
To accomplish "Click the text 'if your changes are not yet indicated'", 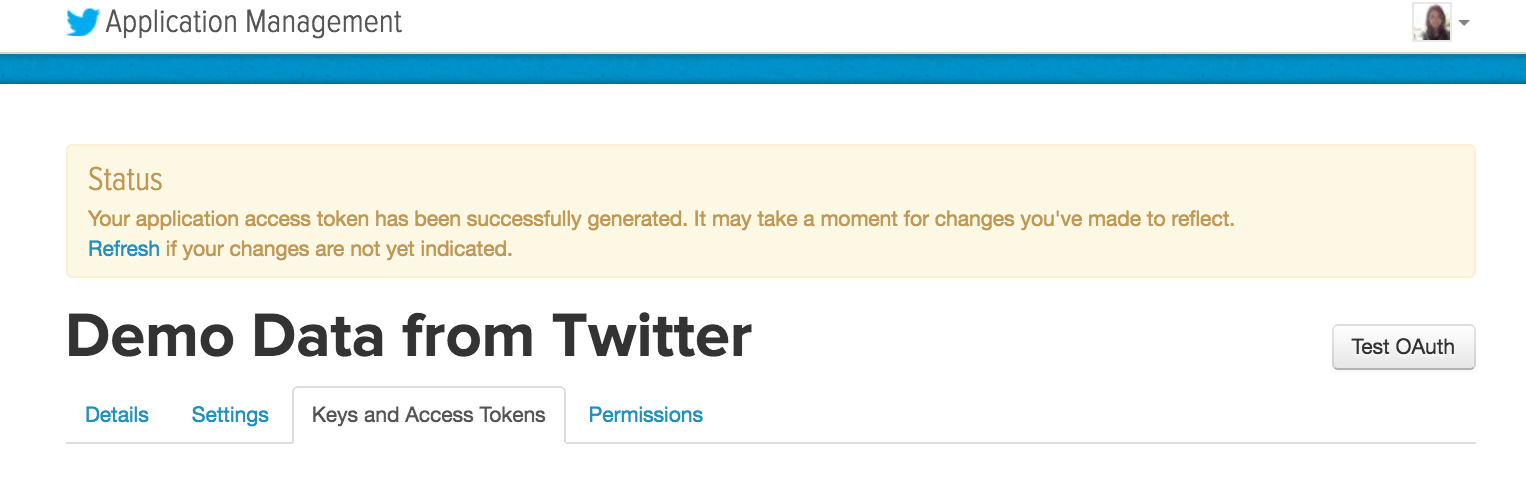I will pyautogui.click(x=339, y=249).
